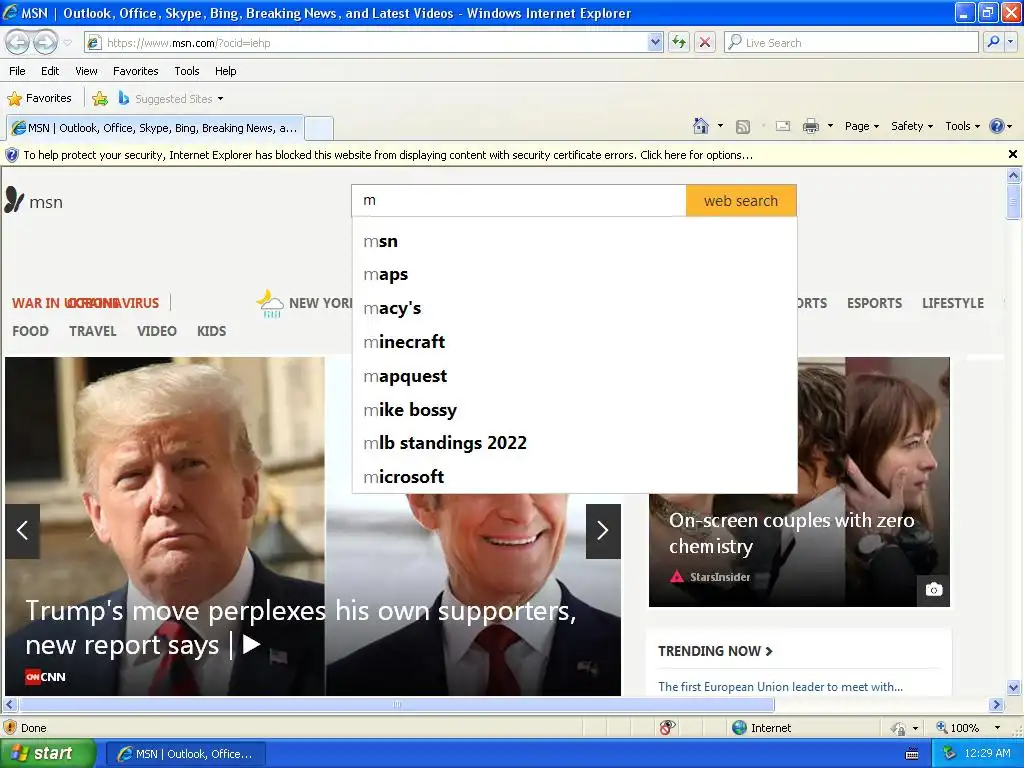Image resolution: width=1024 pixels, height=768 pixels.
Task: Click the horizontal scrollbar thumb
Action: click(396, 705)
